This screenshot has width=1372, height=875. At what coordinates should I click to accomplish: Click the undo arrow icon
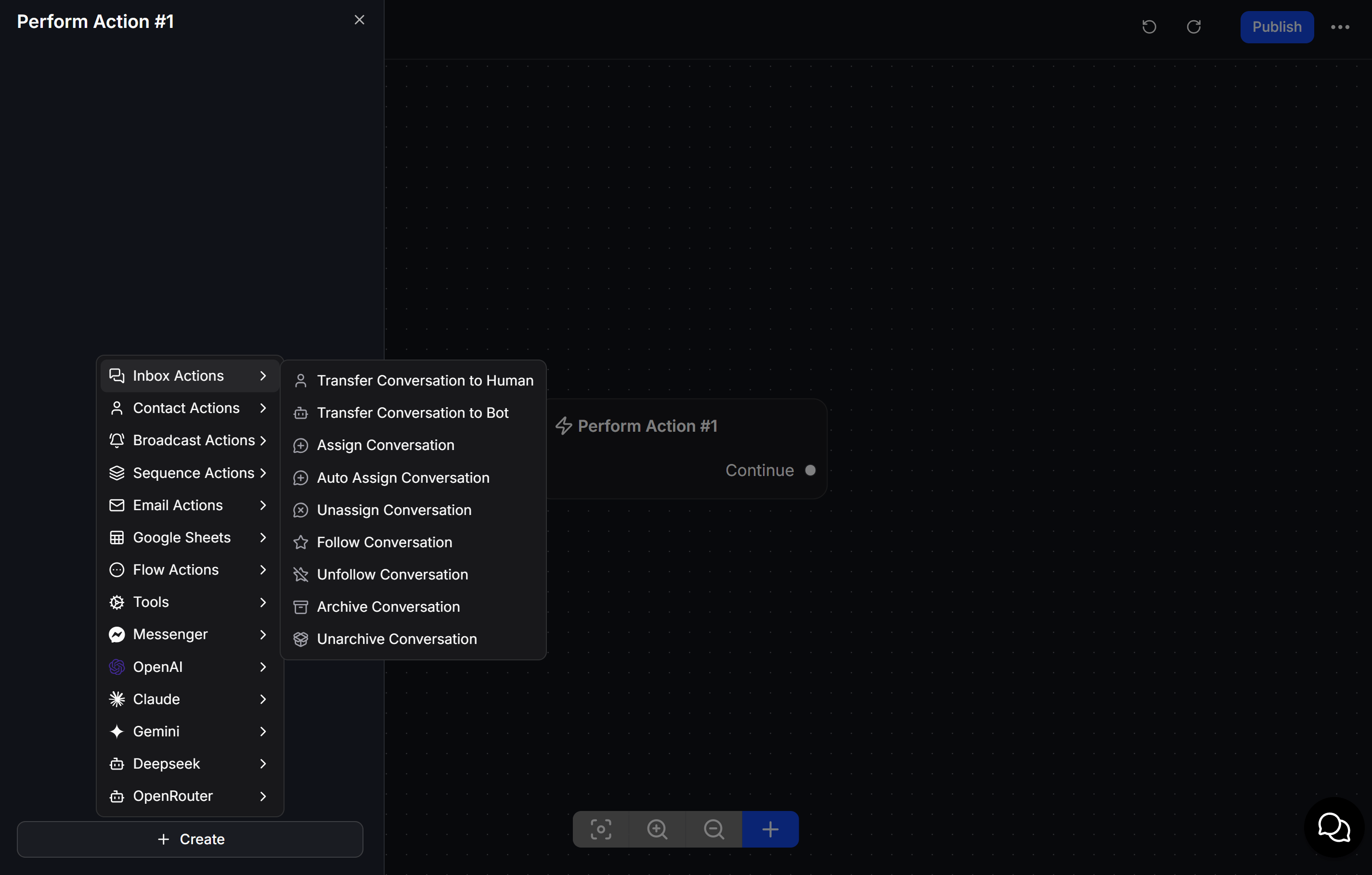point(1149,27)
